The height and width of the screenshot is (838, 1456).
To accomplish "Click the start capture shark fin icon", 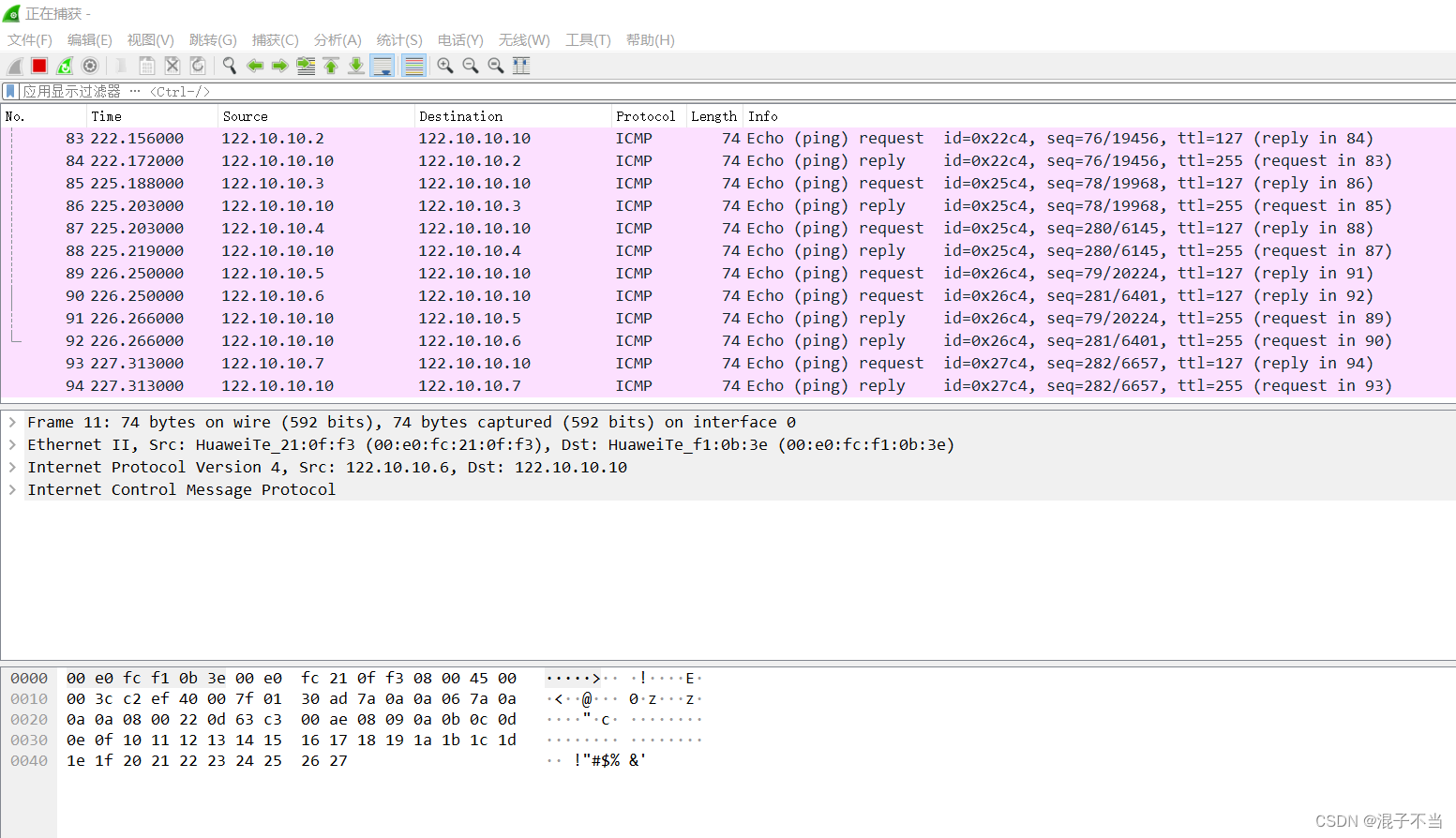I will [x=14, y=66].
